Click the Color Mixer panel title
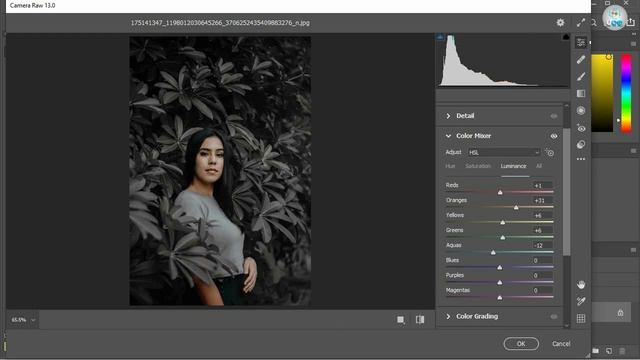 tap(473, 136)
